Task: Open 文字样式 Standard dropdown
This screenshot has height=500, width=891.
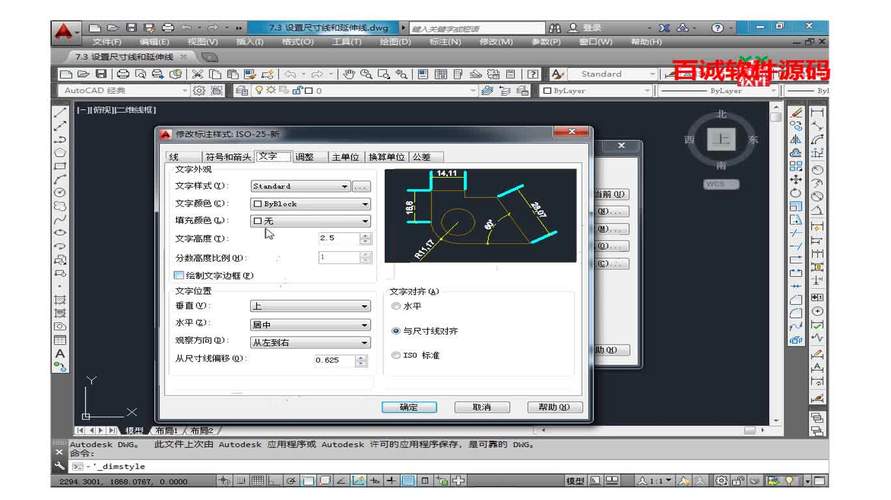Action: click(x=300, y=186)
